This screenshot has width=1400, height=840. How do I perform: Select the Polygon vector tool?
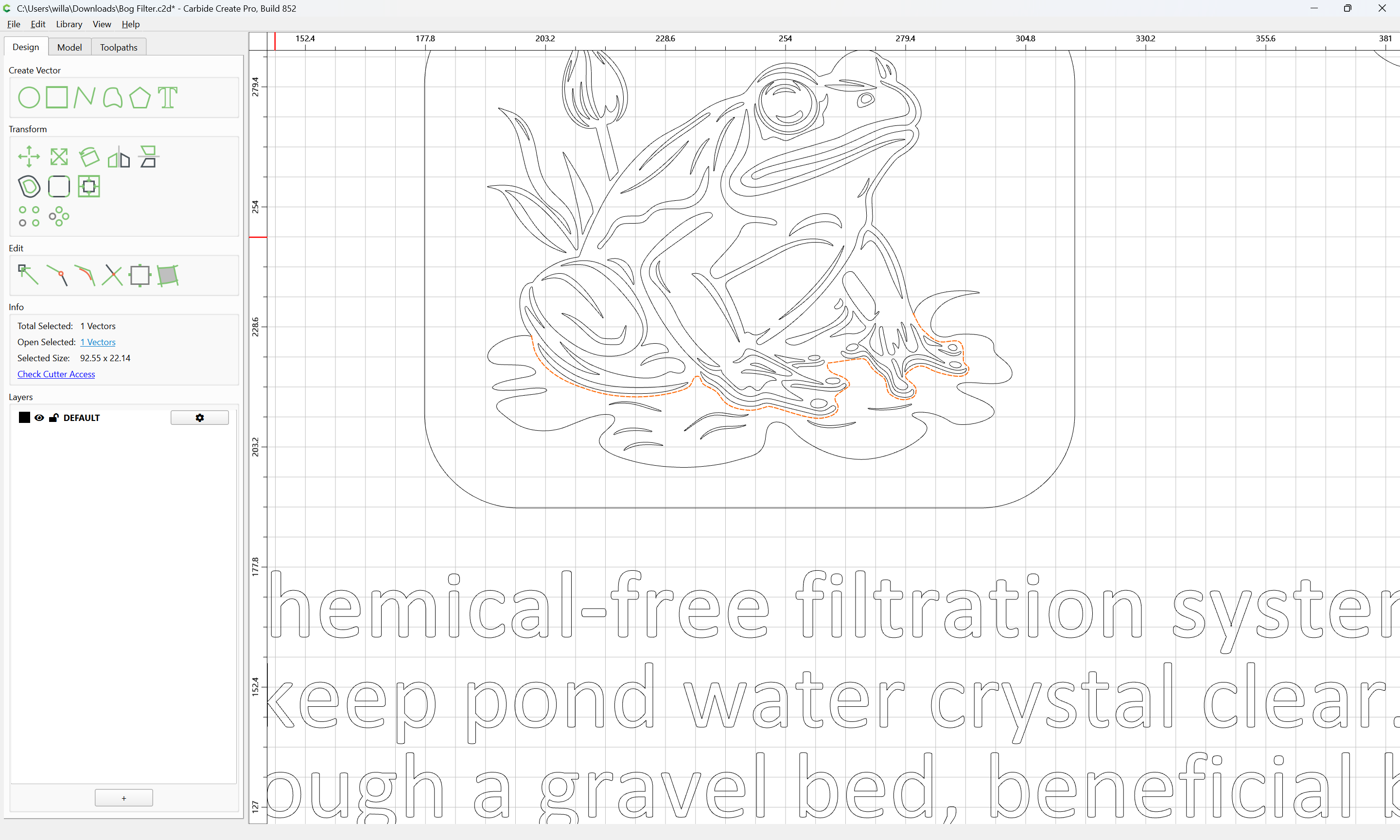coord(140,97)
